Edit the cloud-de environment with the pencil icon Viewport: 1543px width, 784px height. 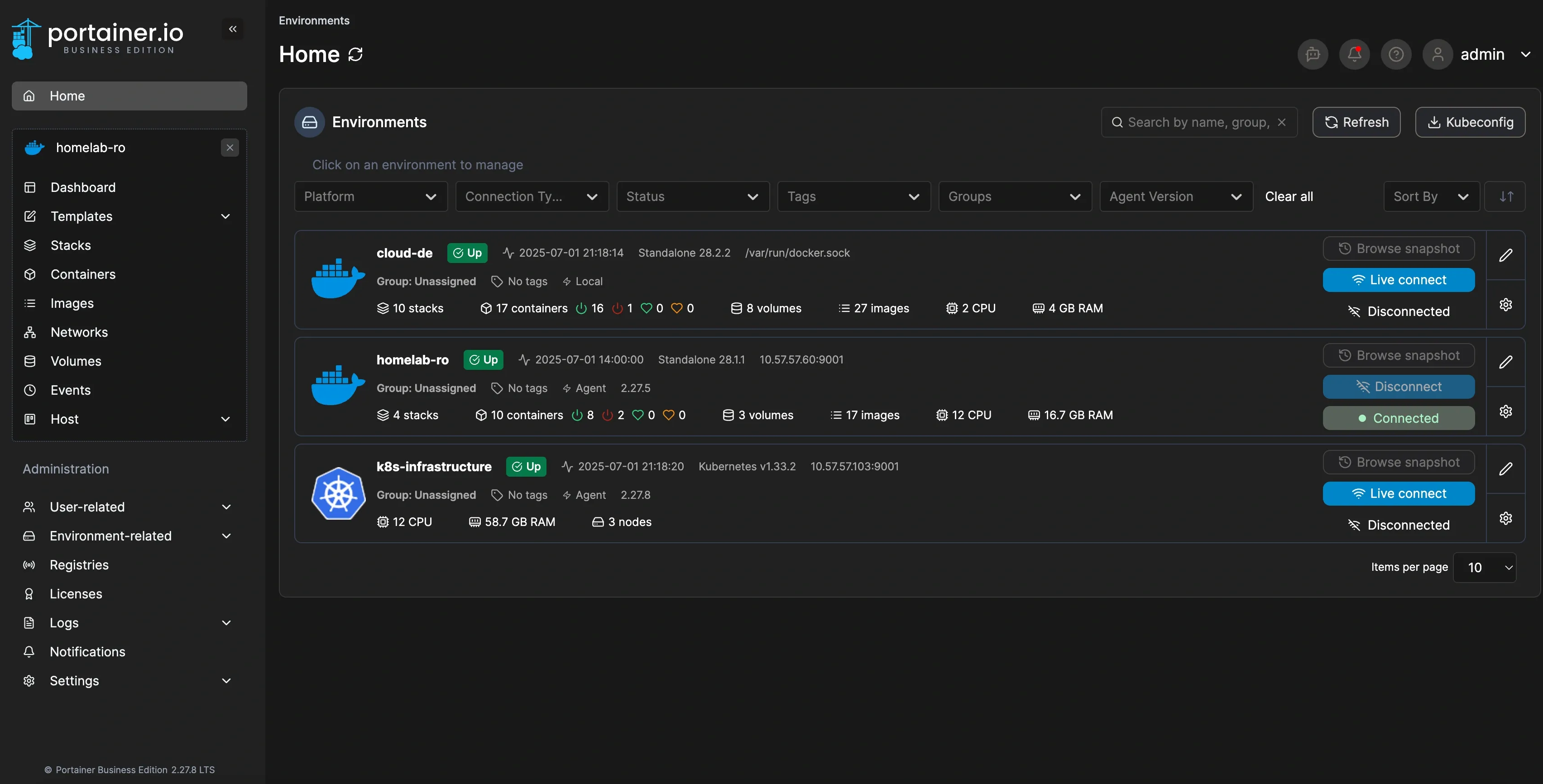[x=1506, y=254]
